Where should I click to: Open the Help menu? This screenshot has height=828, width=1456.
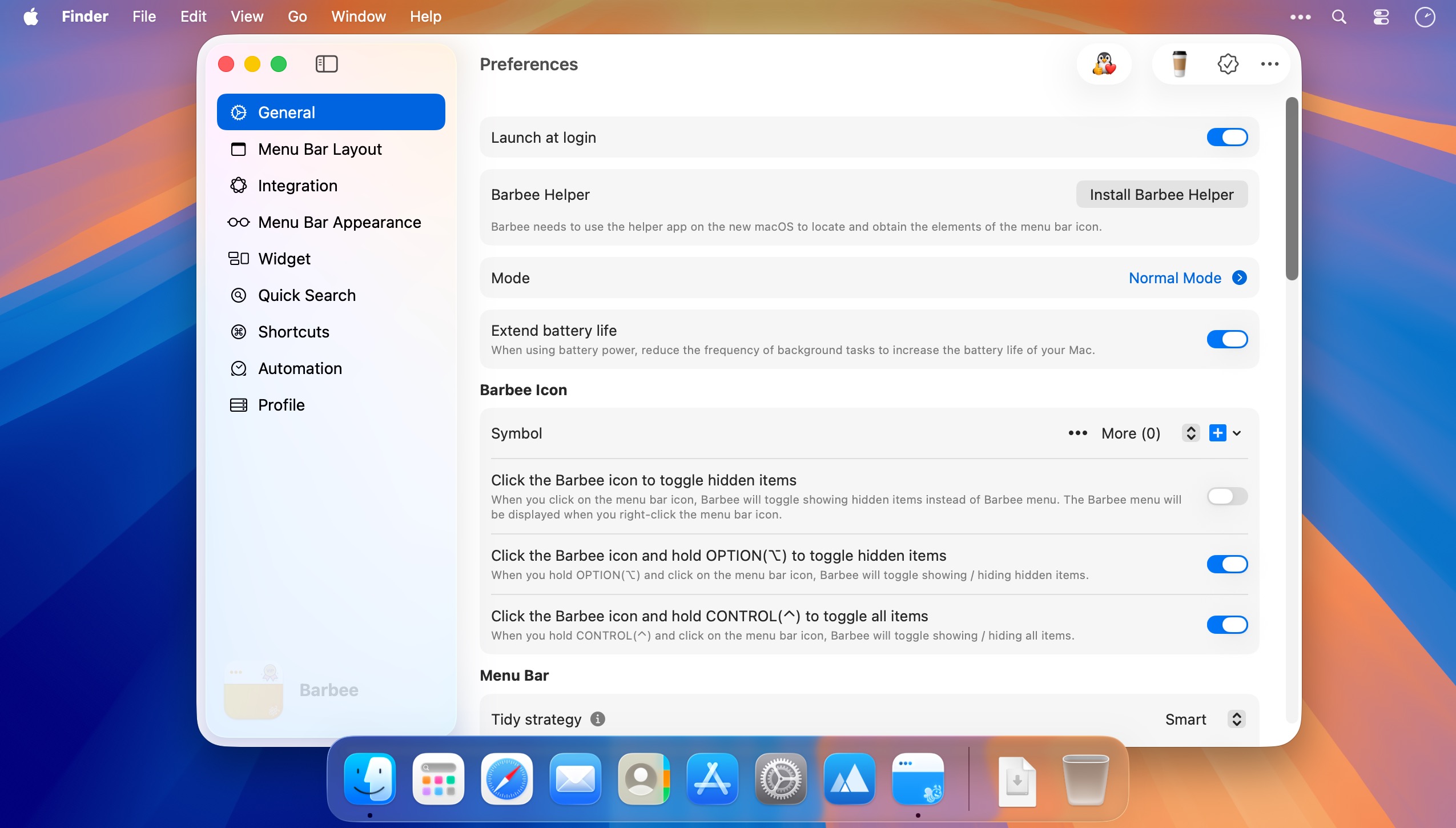tap(425, 17)
